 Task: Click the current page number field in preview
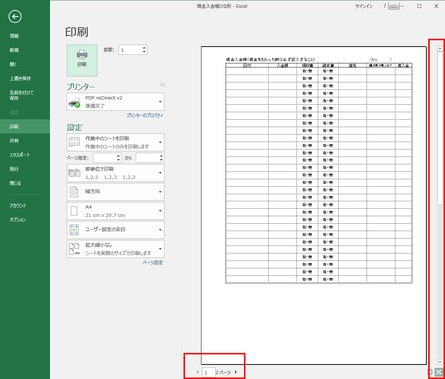pyautogui.click(x=208, y=373)
